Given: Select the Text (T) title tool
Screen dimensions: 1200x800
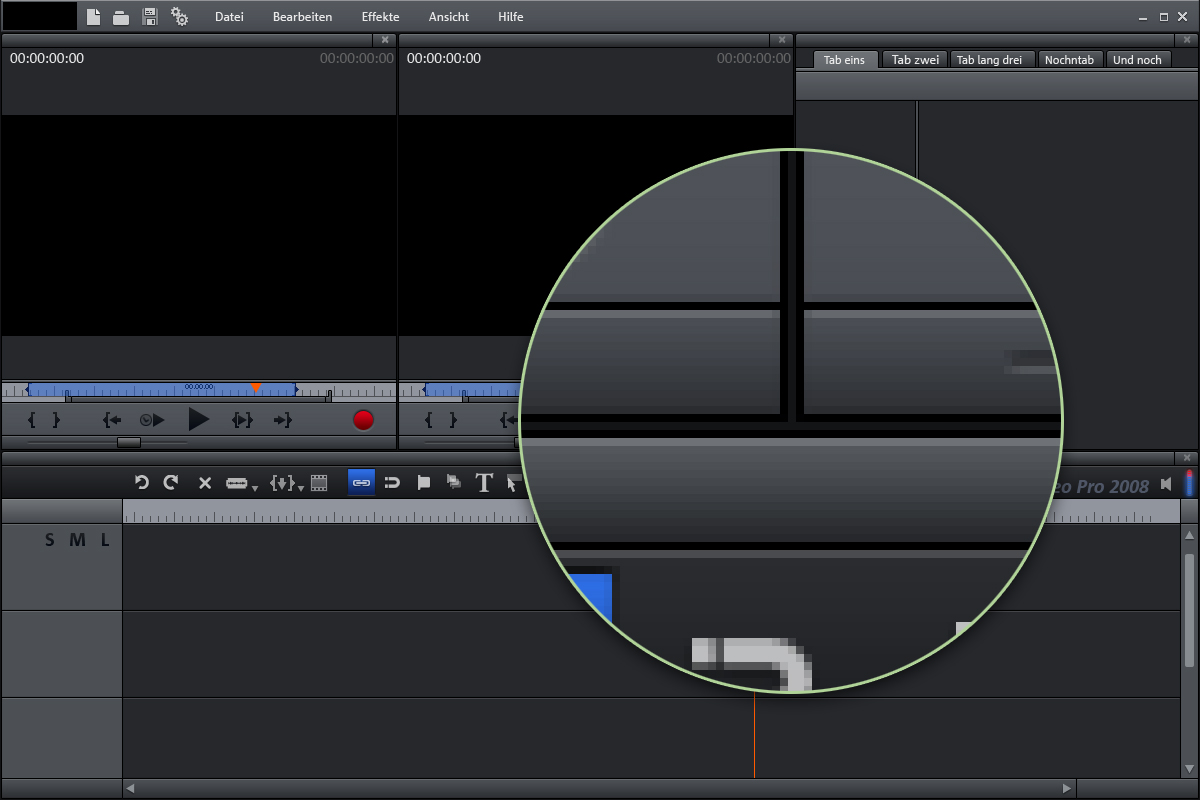Looking at the screenshot, I should [484, 483].
